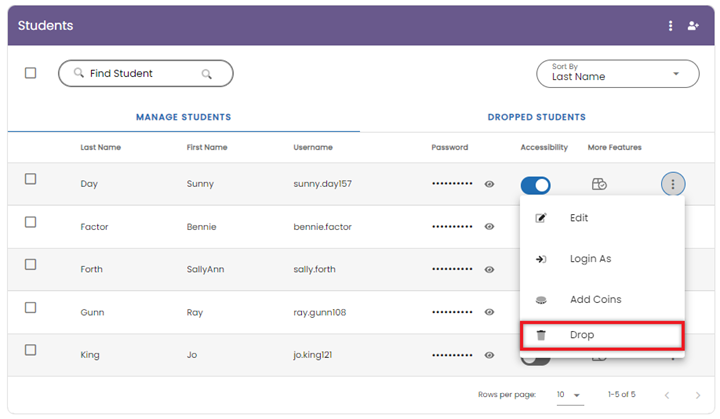Open More Features icon for Sunny Day
Viewport: 720px width, 419px height.
point(599,184)
